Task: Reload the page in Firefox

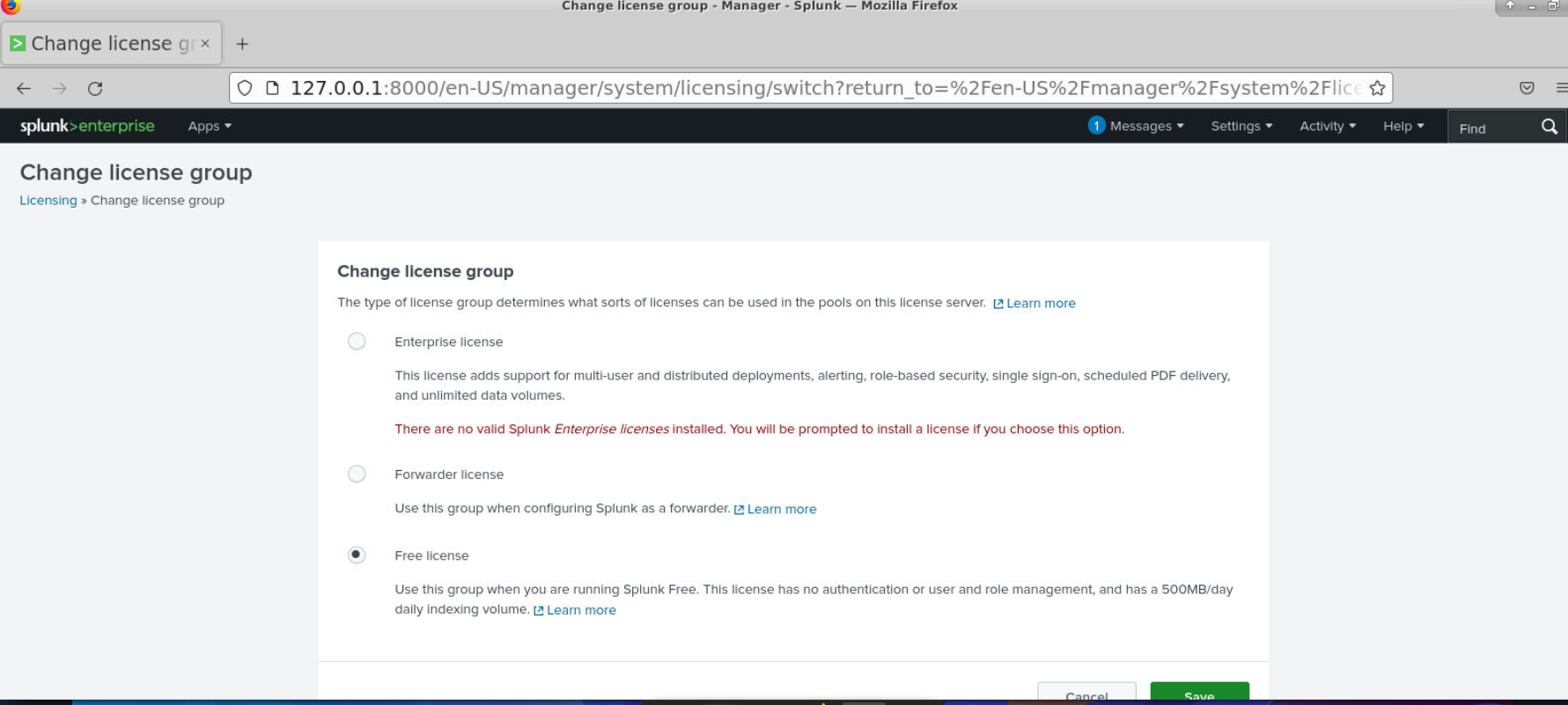Action: click(95, 88)
